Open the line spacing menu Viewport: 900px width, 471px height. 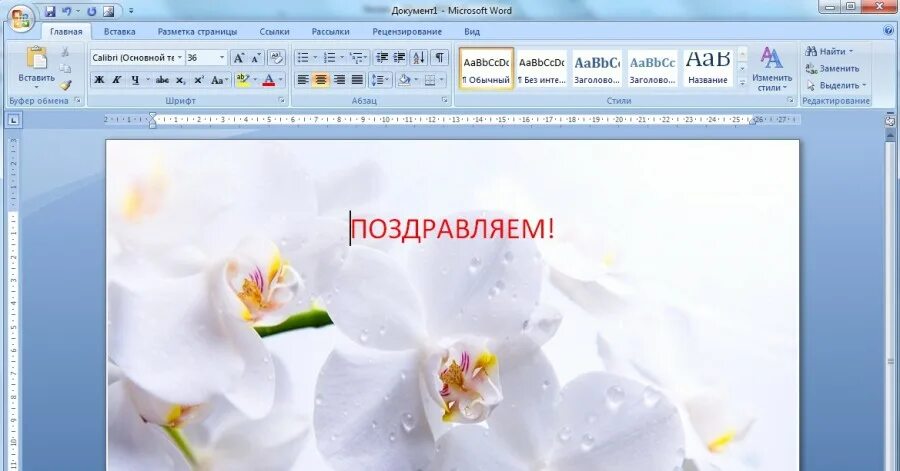coord(380,80)
